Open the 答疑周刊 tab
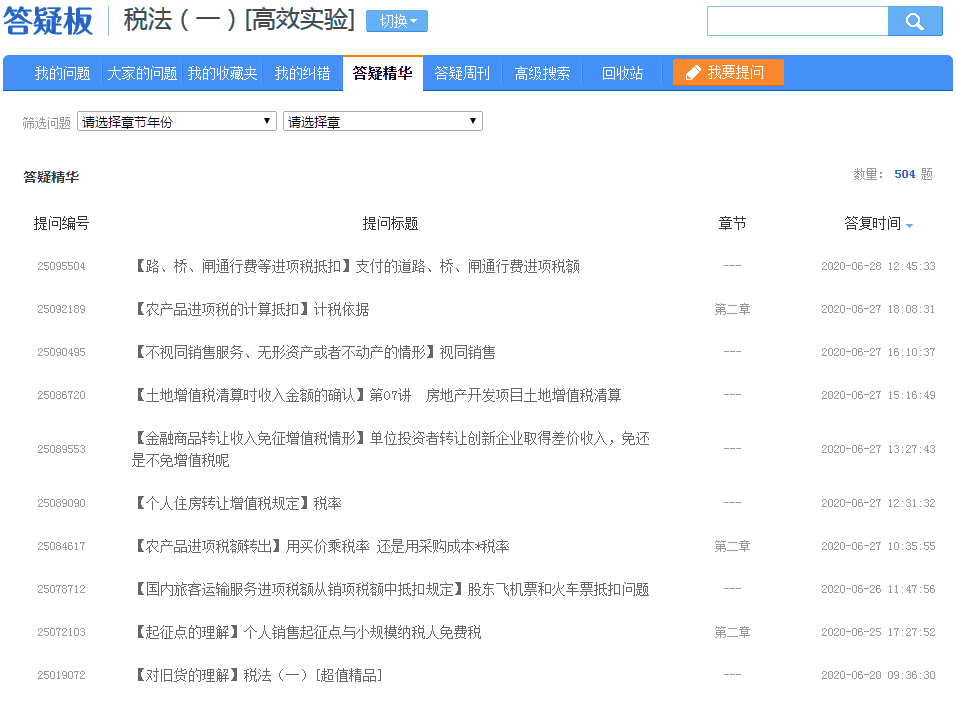 point(462,72)
